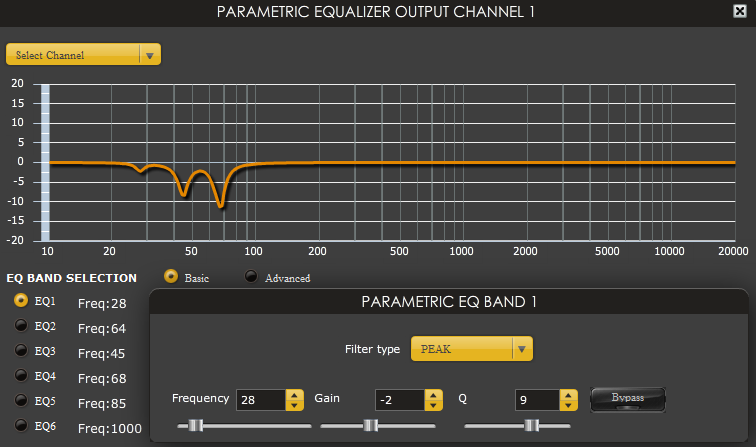
Task: Click the Freq:1000 label for EQ6
Action: coord(110,429)
